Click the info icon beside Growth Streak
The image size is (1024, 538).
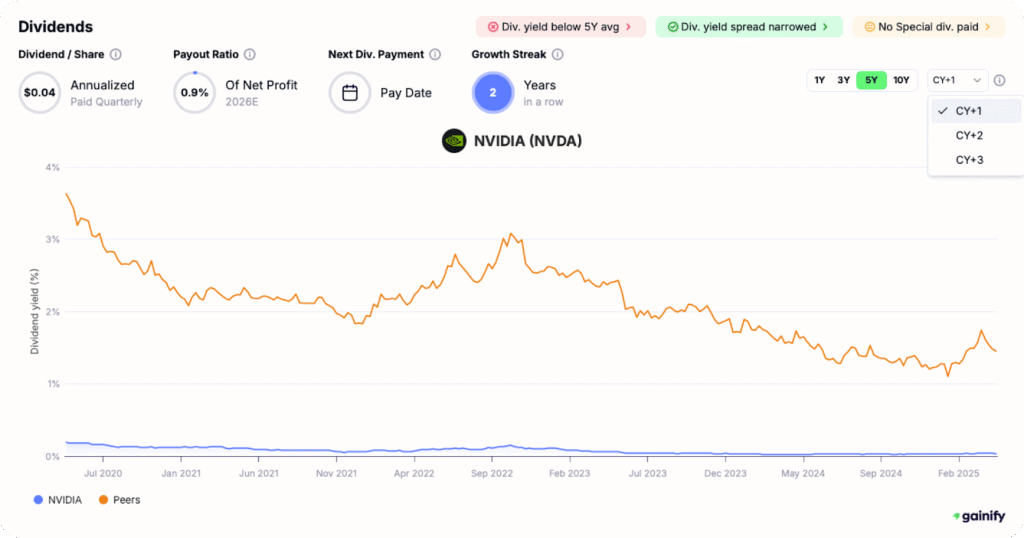557,54
